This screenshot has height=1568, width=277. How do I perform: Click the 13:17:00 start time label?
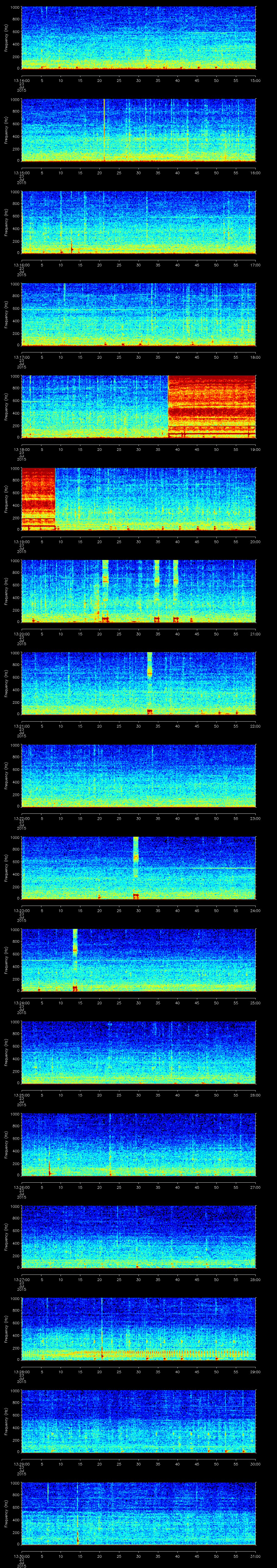pos(21,357)
